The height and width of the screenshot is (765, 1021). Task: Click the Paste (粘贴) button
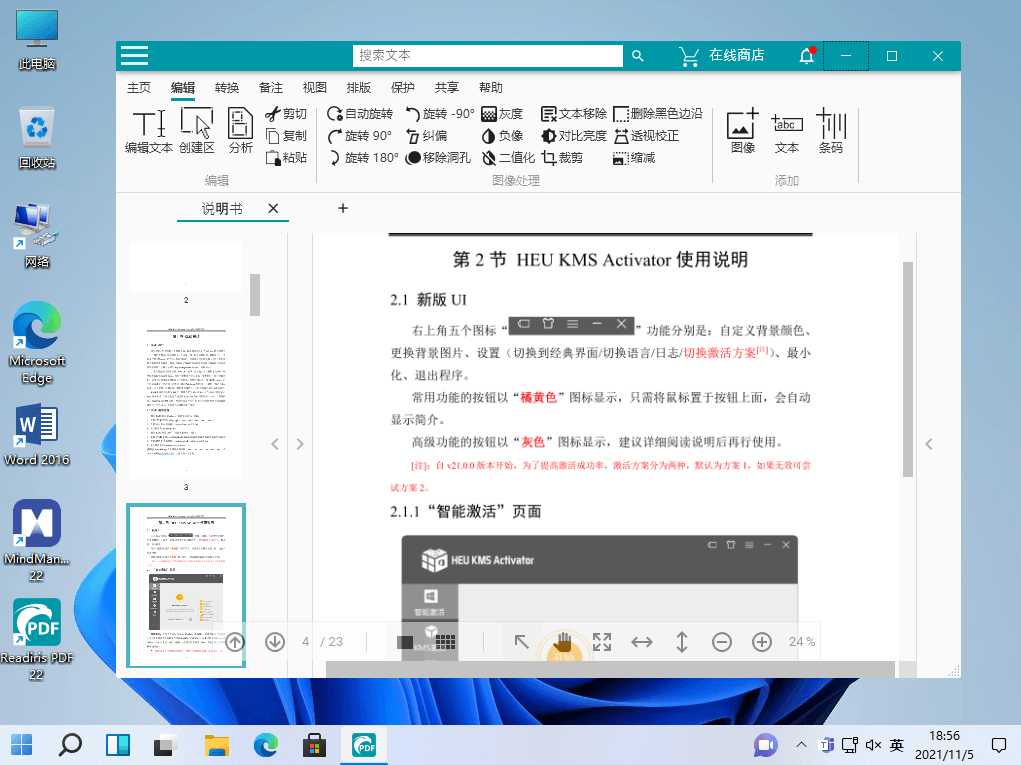[286, 158]
